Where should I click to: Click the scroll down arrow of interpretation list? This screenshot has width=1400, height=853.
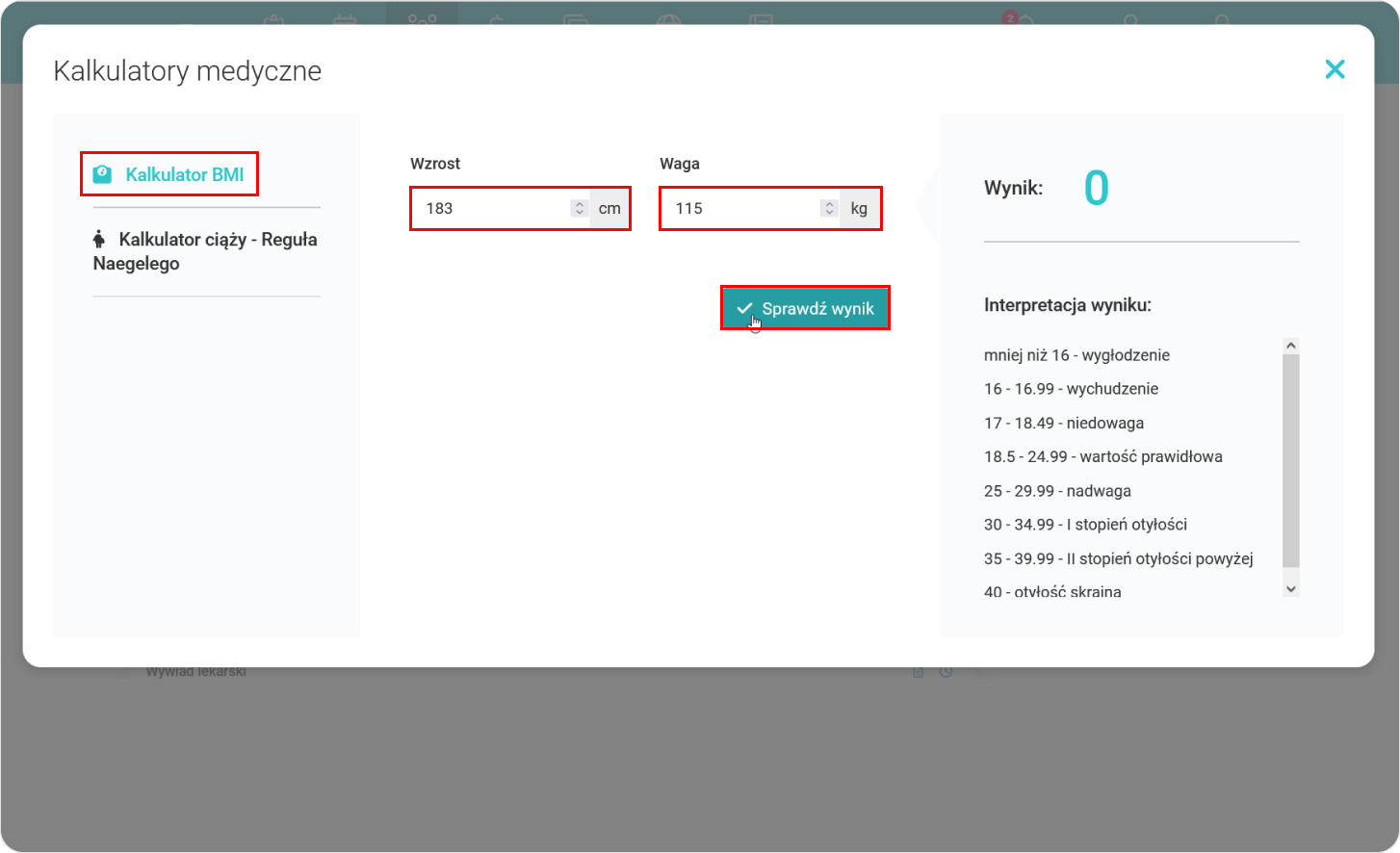pyautogui.click(x=1291, y=588)
